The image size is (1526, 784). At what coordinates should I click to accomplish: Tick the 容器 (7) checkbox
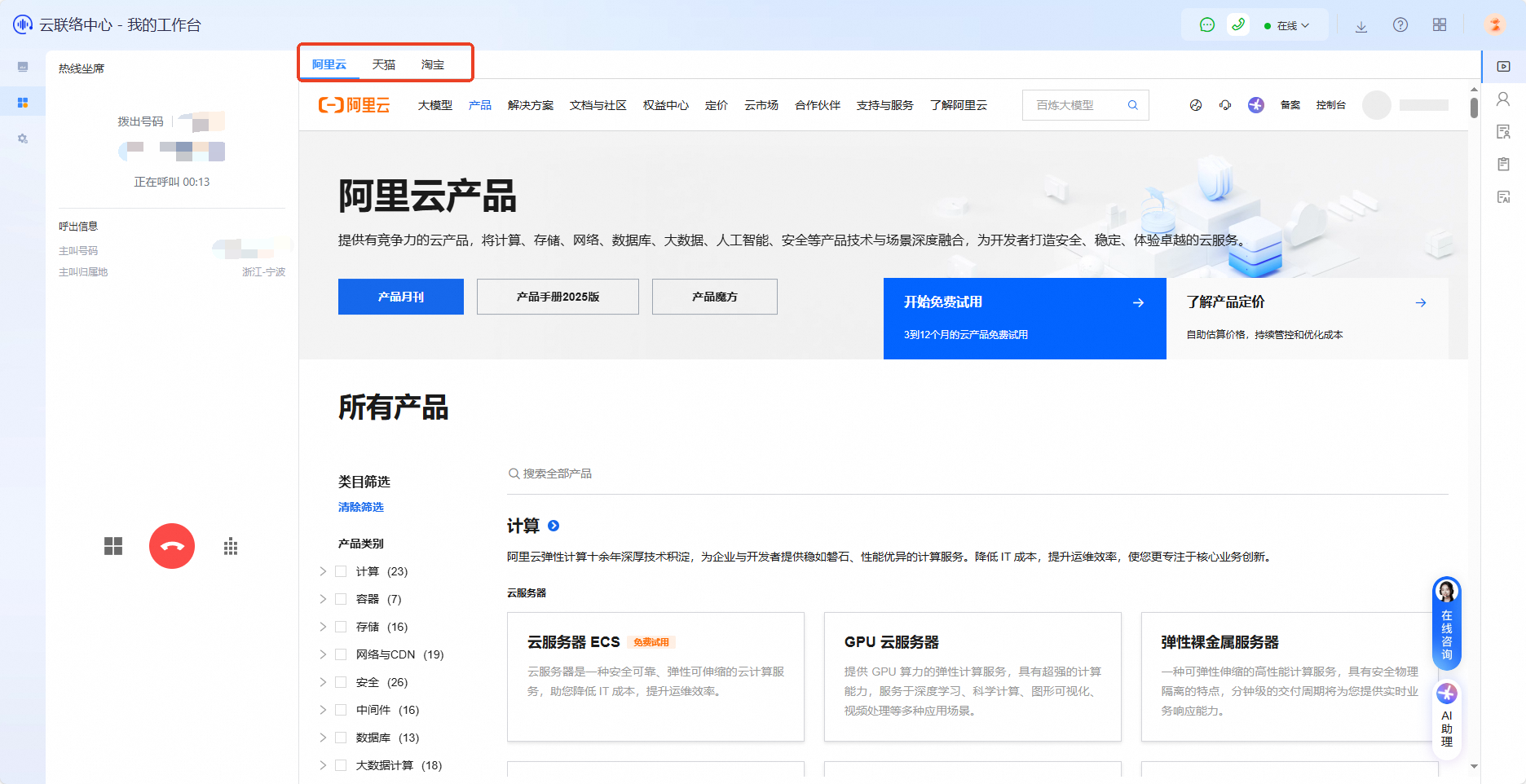coord(341,599)
